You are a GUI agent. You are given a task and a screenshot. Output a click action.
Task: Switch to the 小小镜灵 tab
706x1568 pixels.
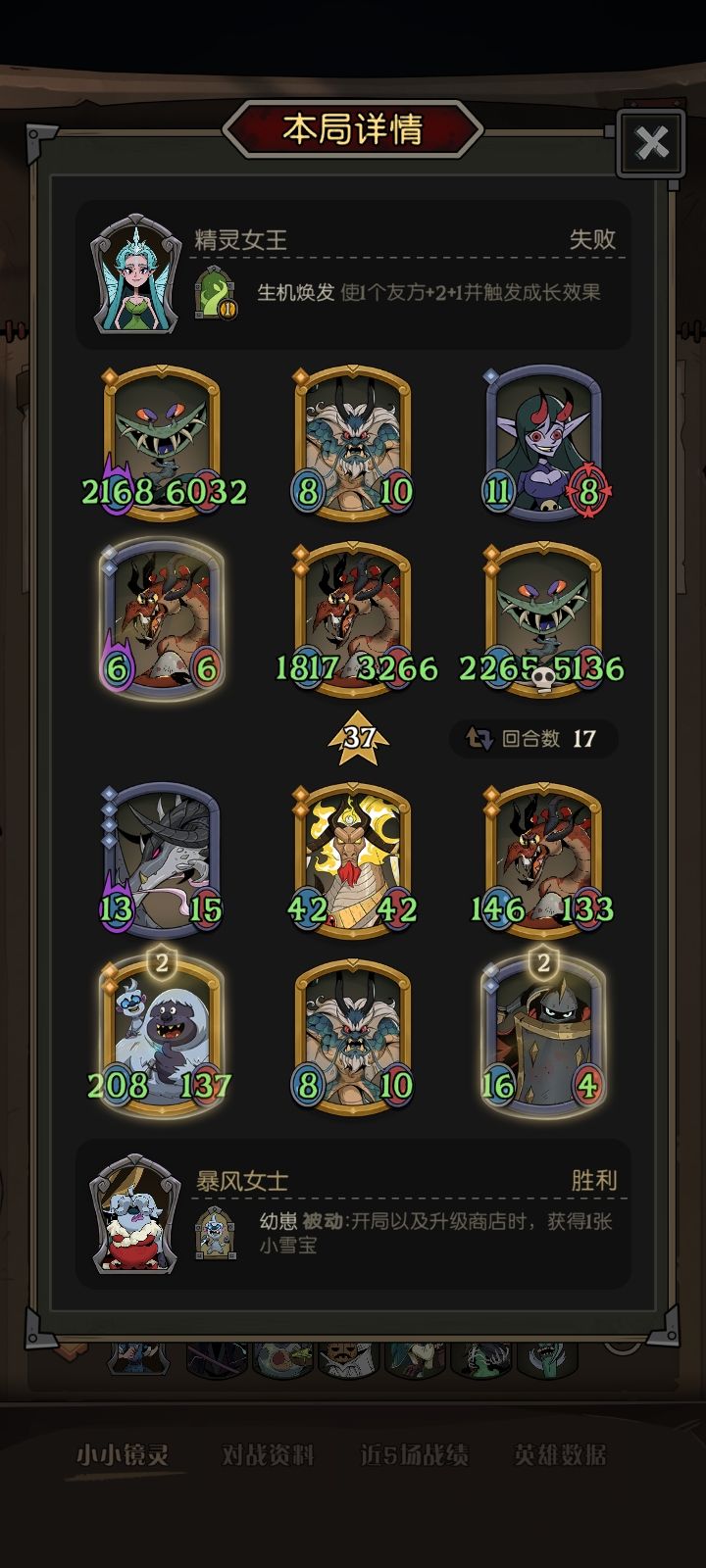tap(123, 1455)
